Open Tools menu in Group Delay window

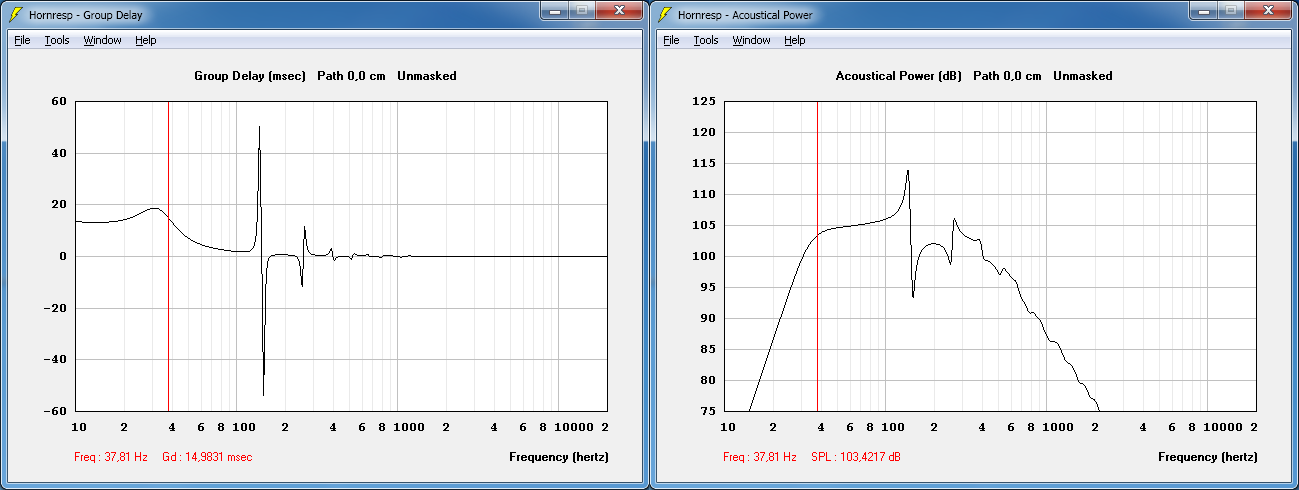57,40
